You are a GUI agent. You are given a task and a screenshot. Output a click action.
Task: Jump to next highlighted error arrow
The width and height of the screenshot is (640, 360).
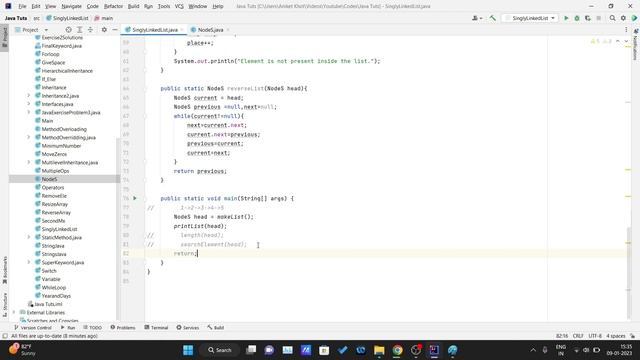(x=626, y=41)
